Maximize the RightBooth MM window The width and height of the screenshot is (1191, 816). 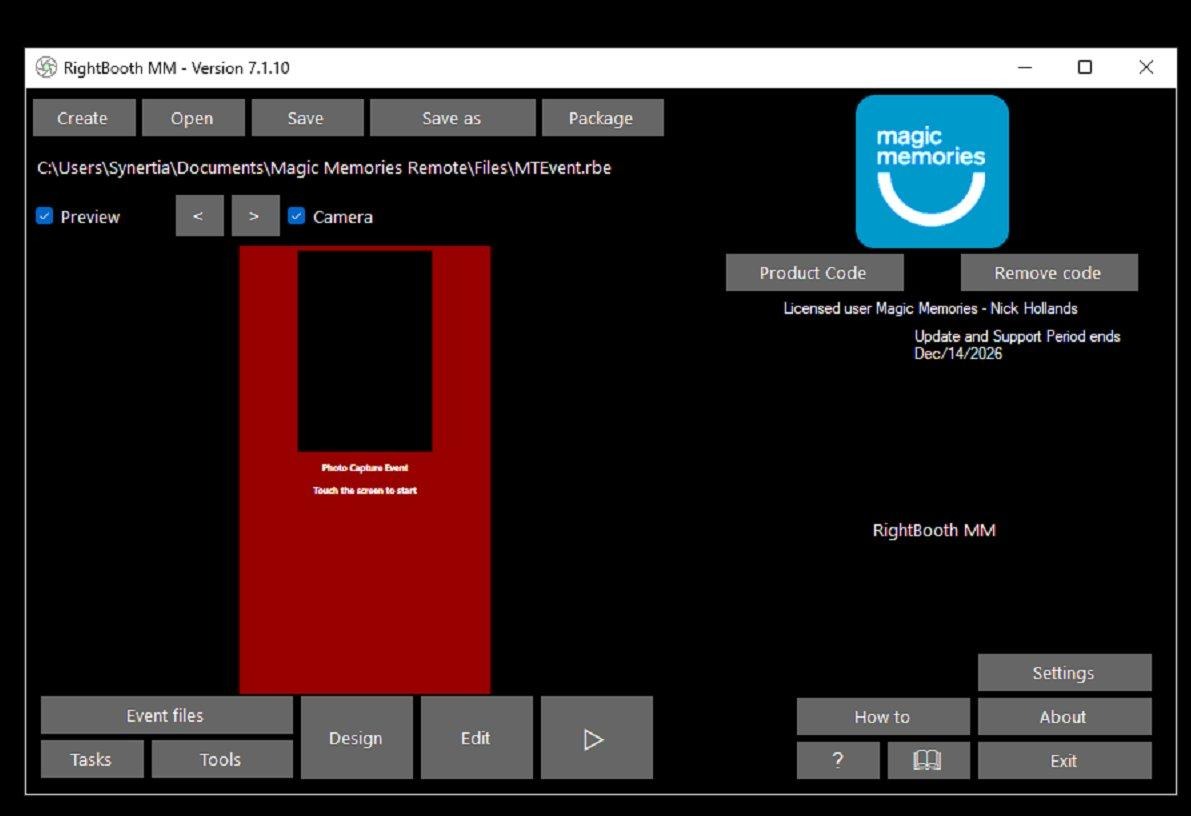point(1085,68)
